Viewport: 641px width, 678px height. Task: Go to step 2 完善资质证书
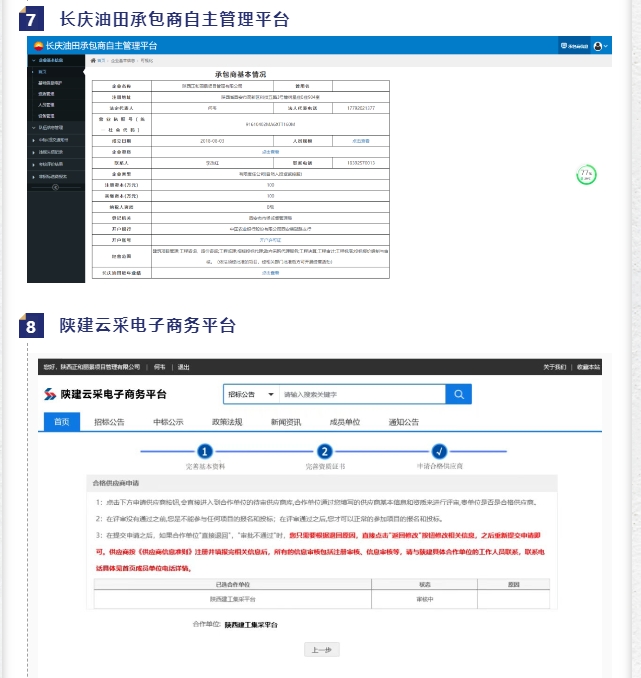[x=324, y=451]
